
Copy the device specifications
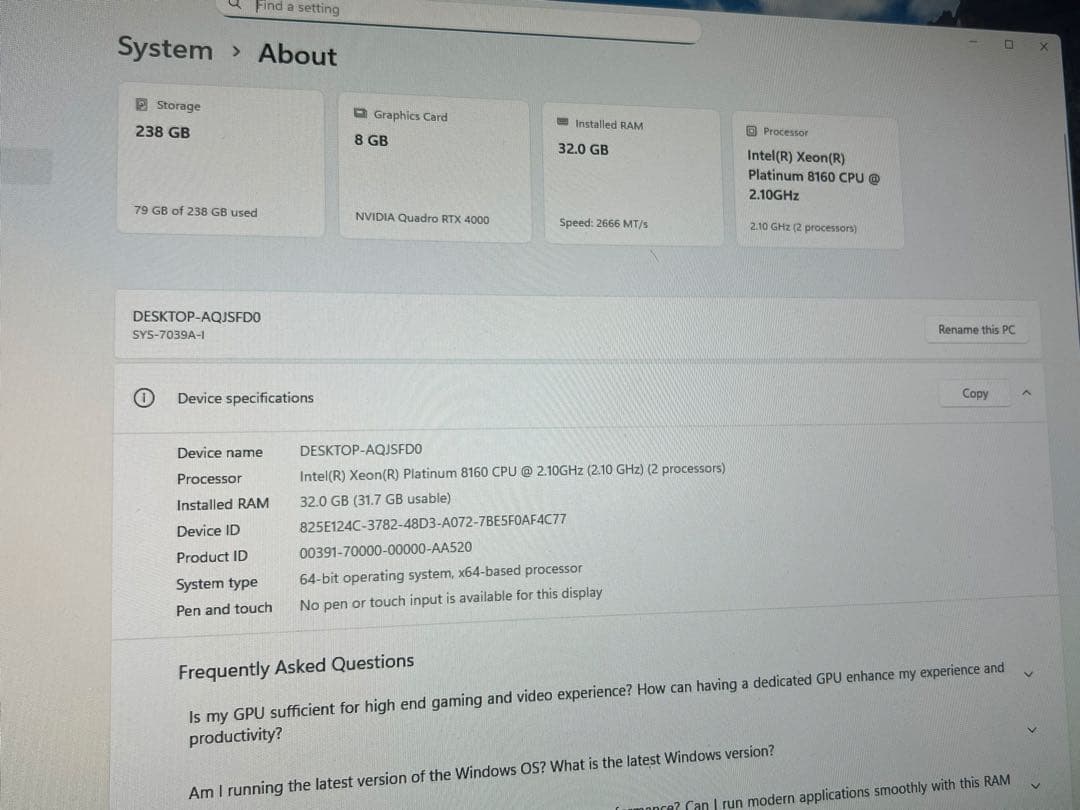974,393
